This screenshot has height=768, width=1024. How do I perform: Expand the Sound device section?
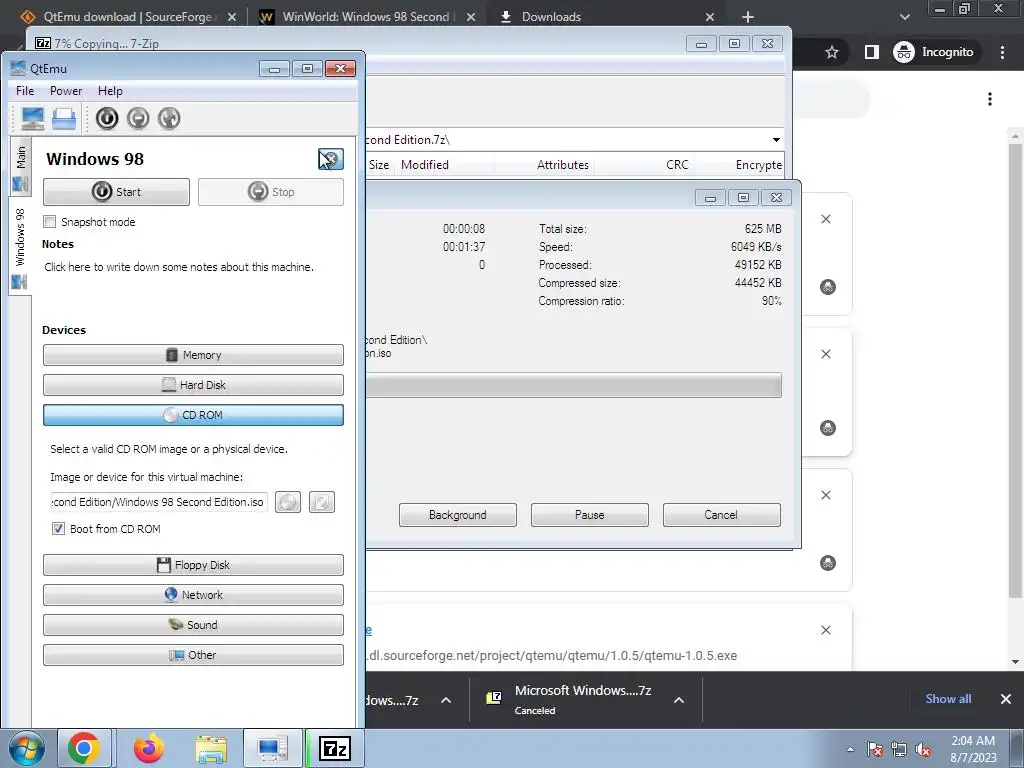click(193, 625)
